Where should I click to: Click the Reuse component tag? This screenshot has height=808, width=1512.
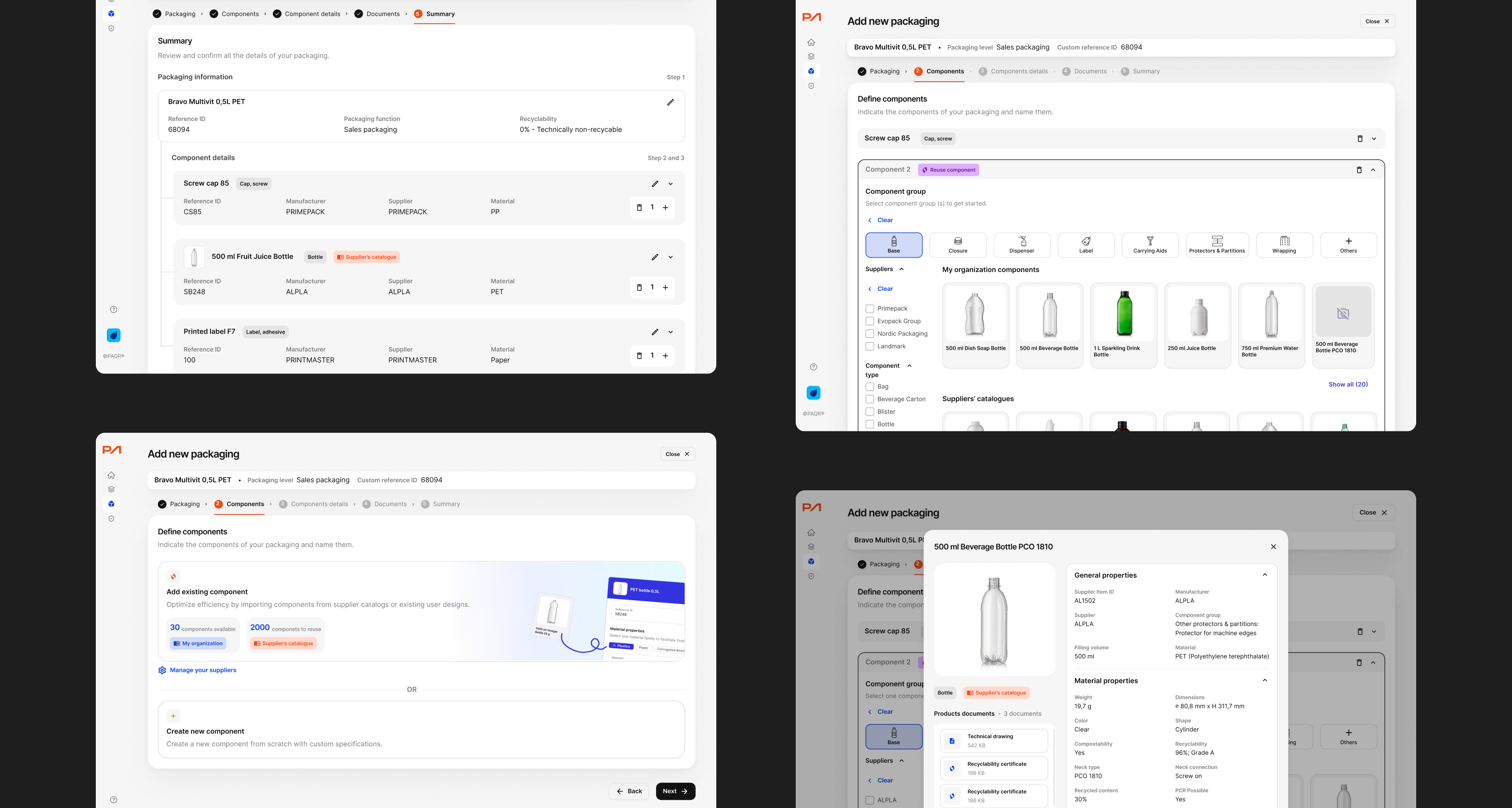coord(949,170)
